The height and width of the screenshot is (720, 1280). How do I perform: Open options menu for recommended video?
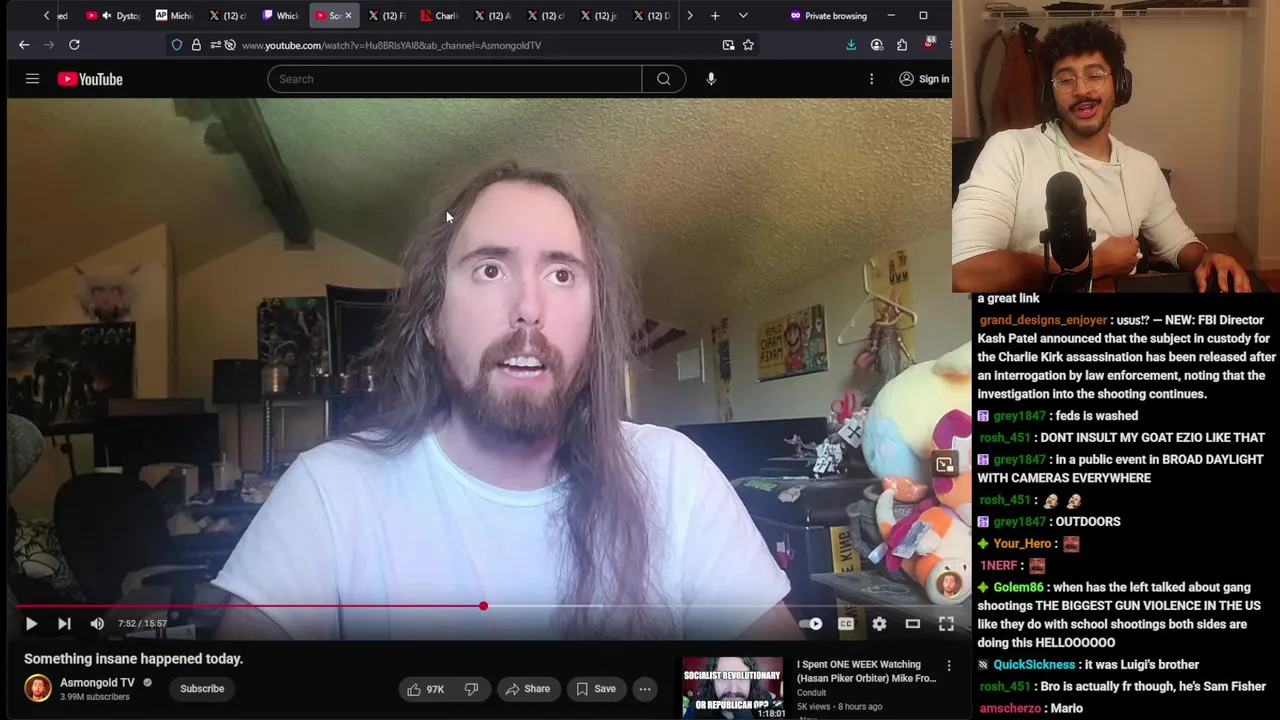click(949, 666)
